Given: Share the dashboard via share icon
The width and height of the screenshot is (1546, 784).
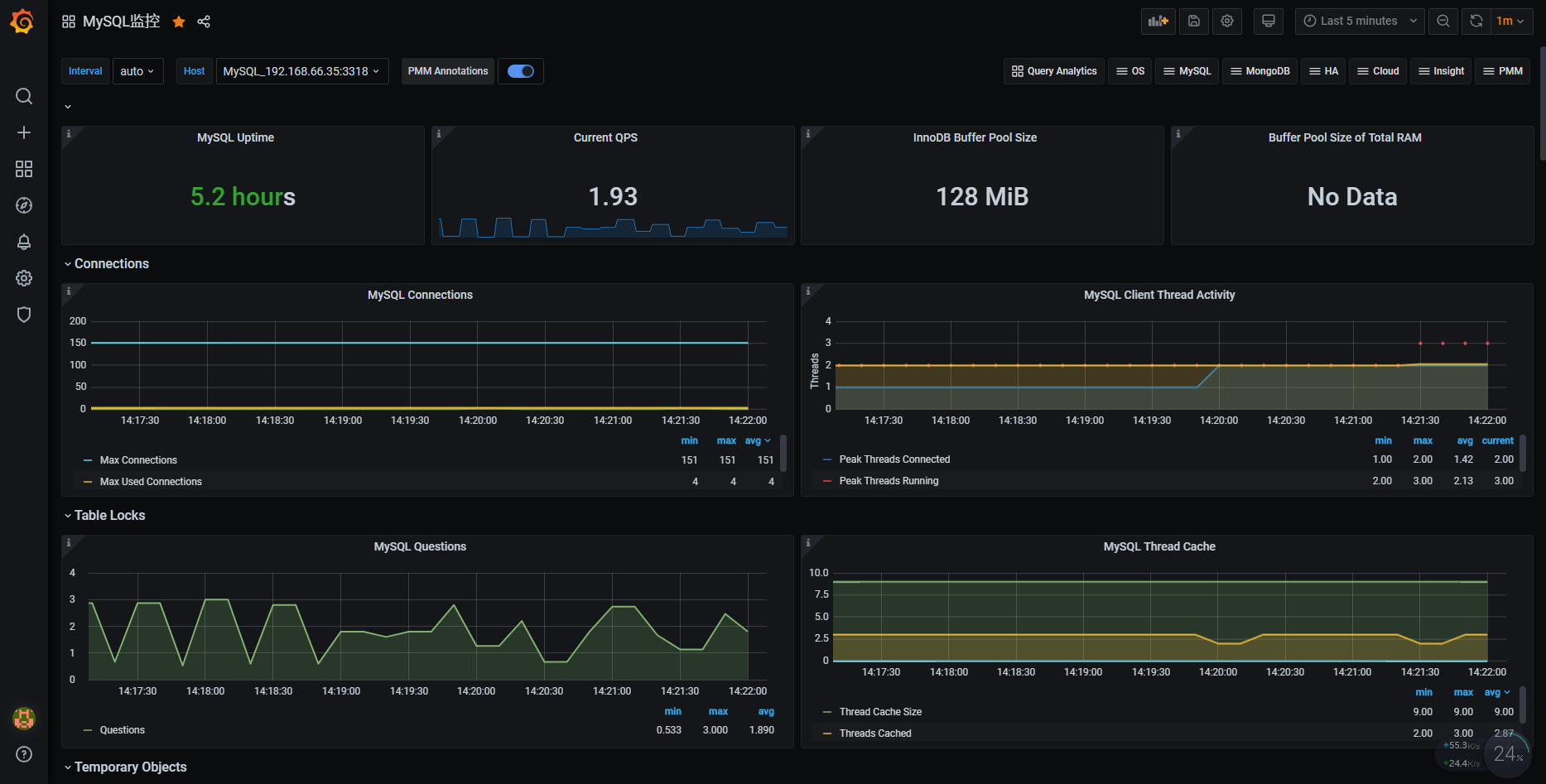Looking at the screenshot, I should tap(204, 22).
